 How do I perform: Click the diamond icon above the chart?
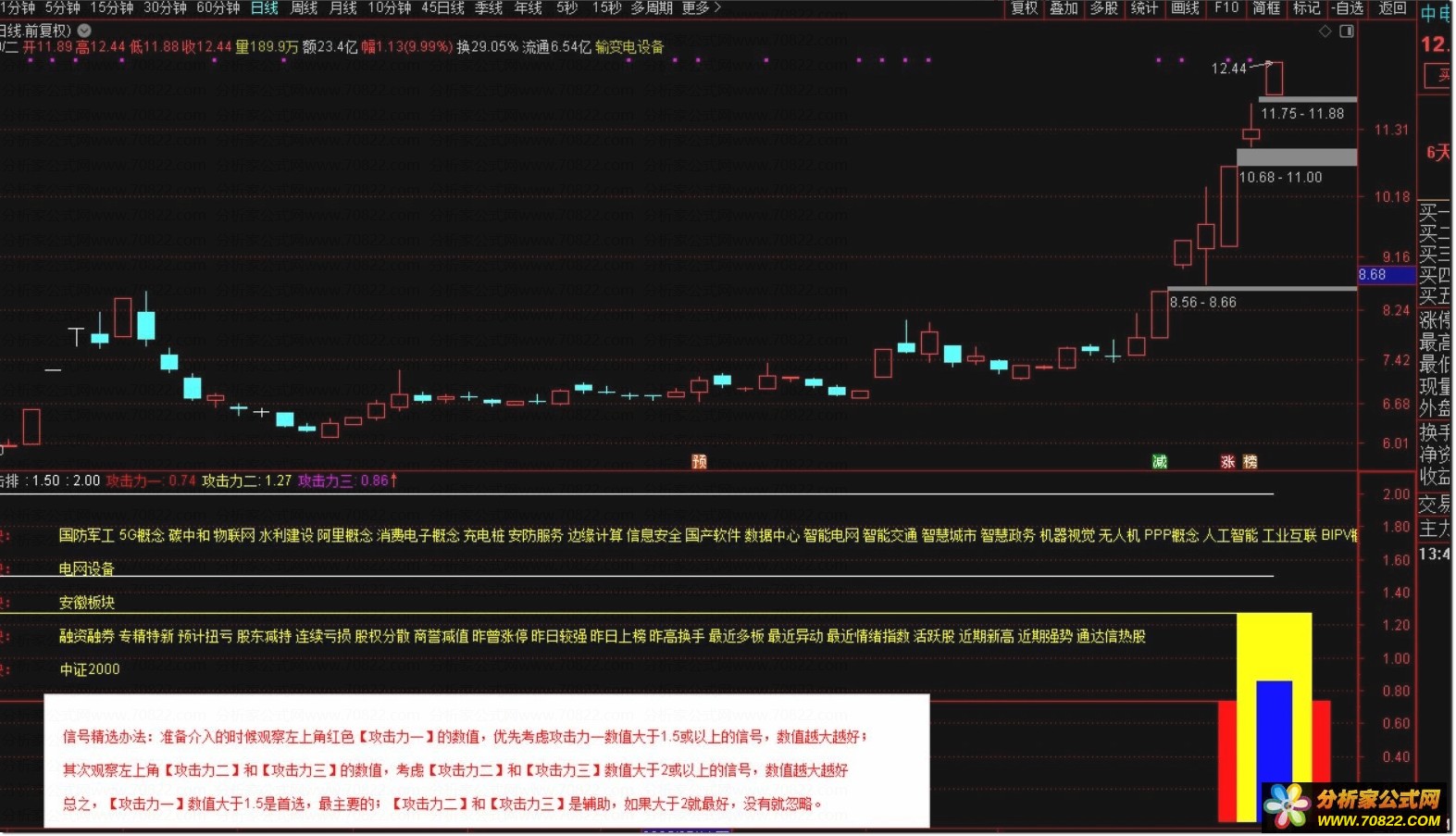[x=1325, y=31]
